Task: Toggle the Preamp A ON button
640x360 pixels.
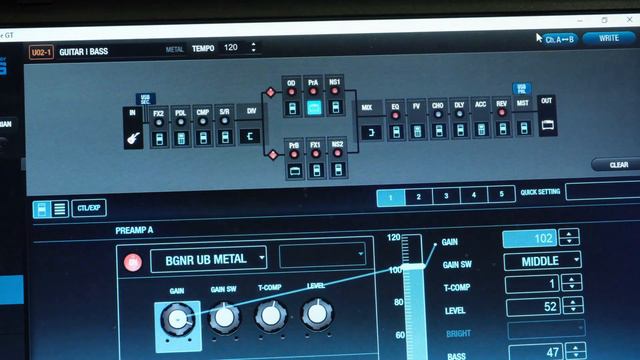Action: pyautogui.click(x=133, y=262)
